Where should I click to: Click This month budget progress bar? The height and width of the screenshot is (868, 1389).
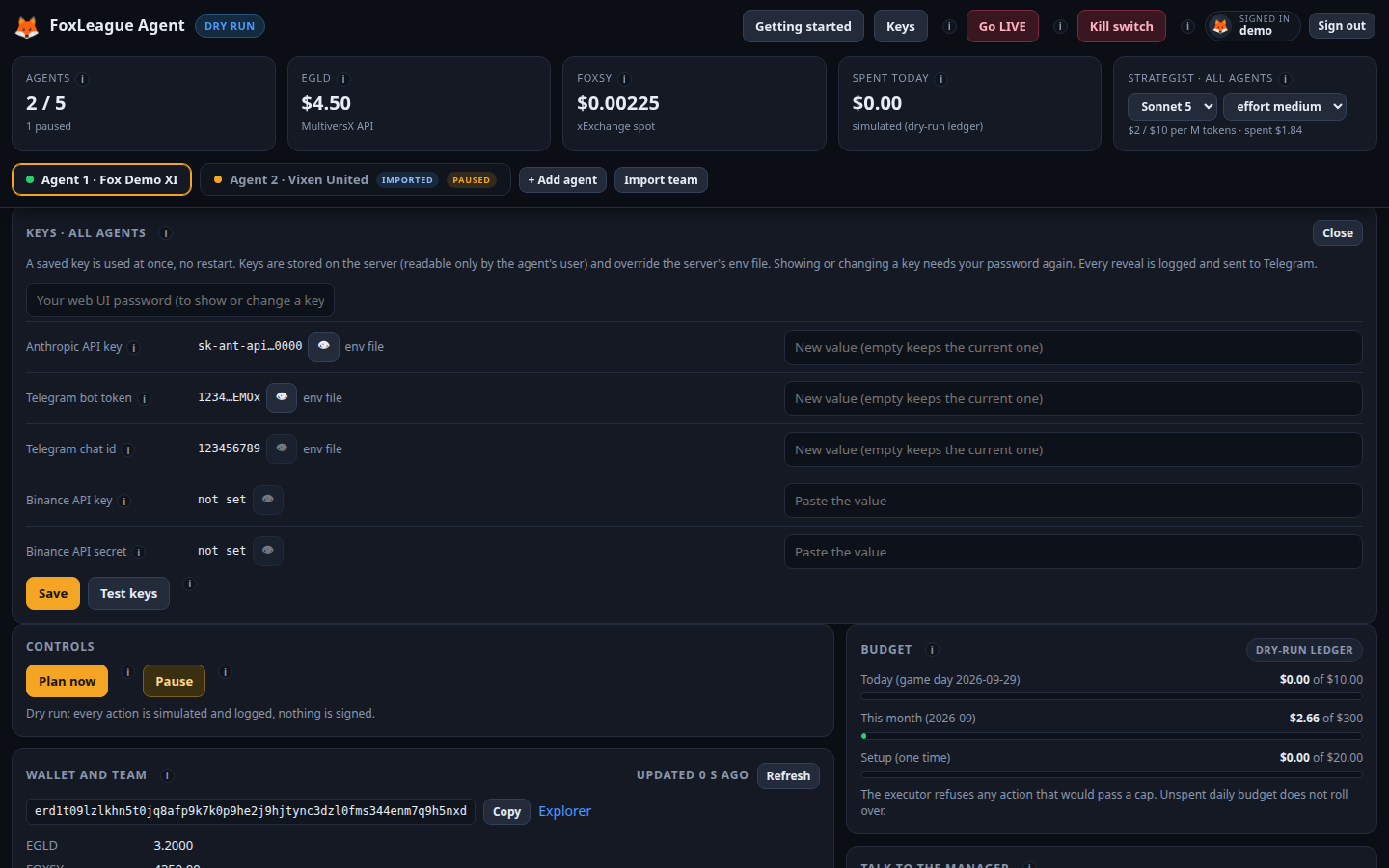coord(1111,736)
